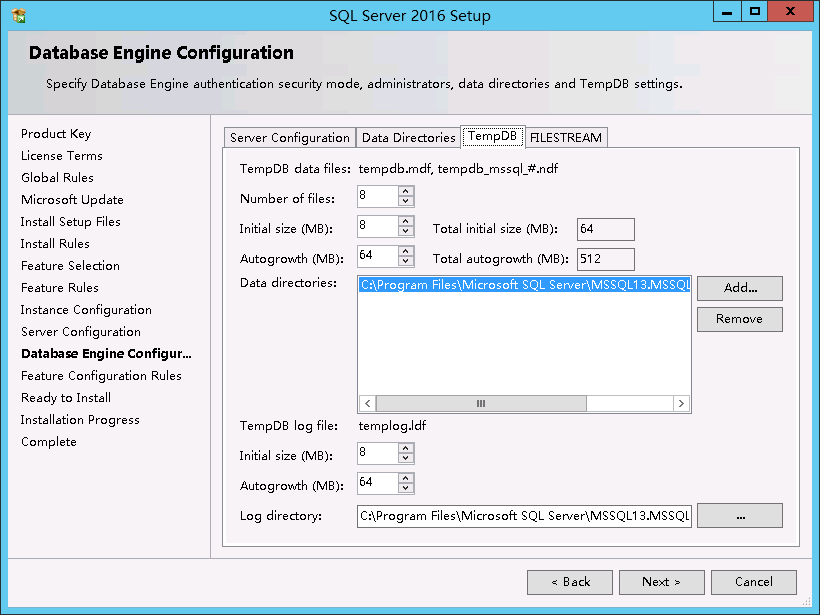Screen dimensions: 820x615
Task: Select Global Rules step in sidebar
Action: [58, 178]
